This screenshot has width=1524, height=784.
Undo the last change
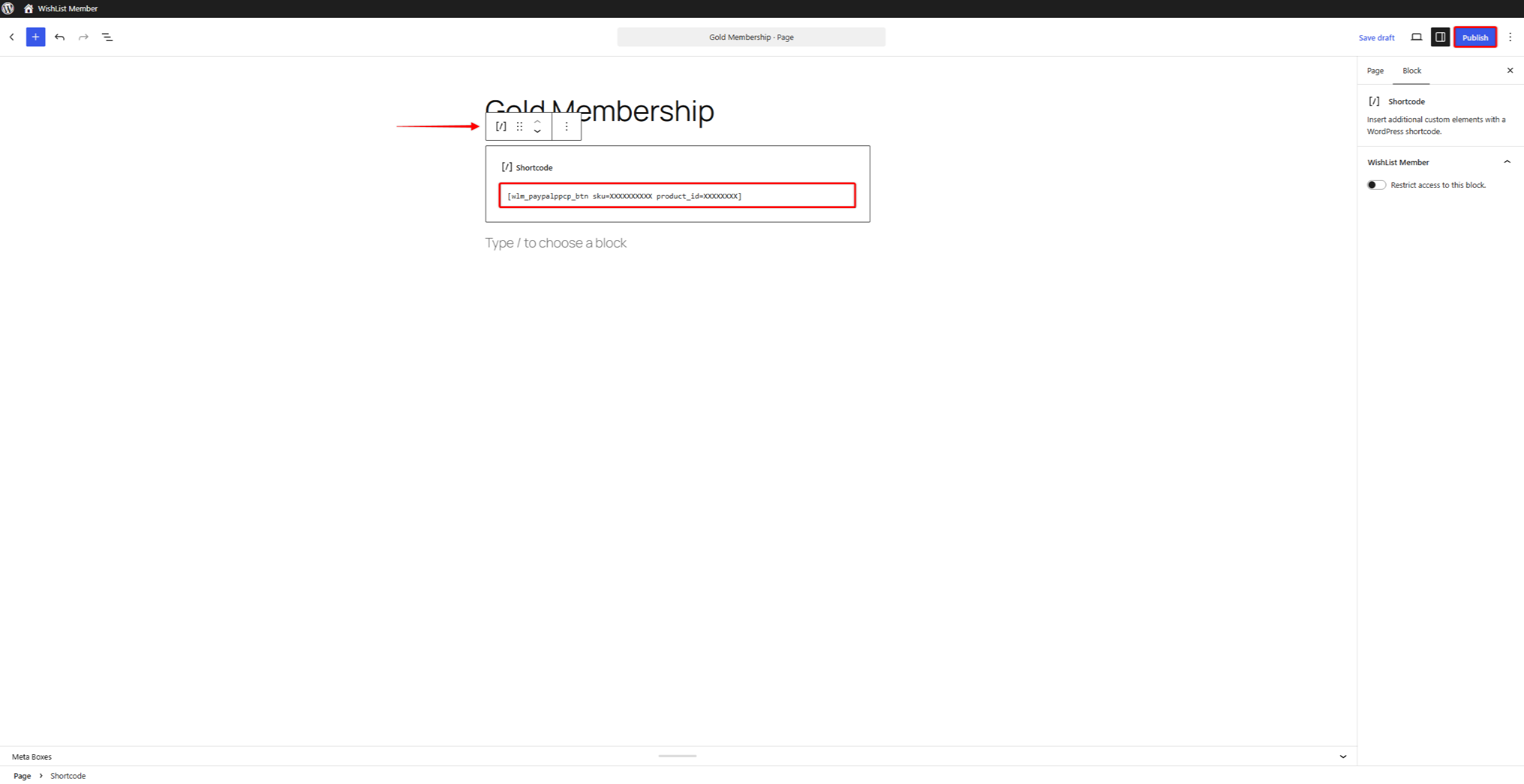pos(60,37)
